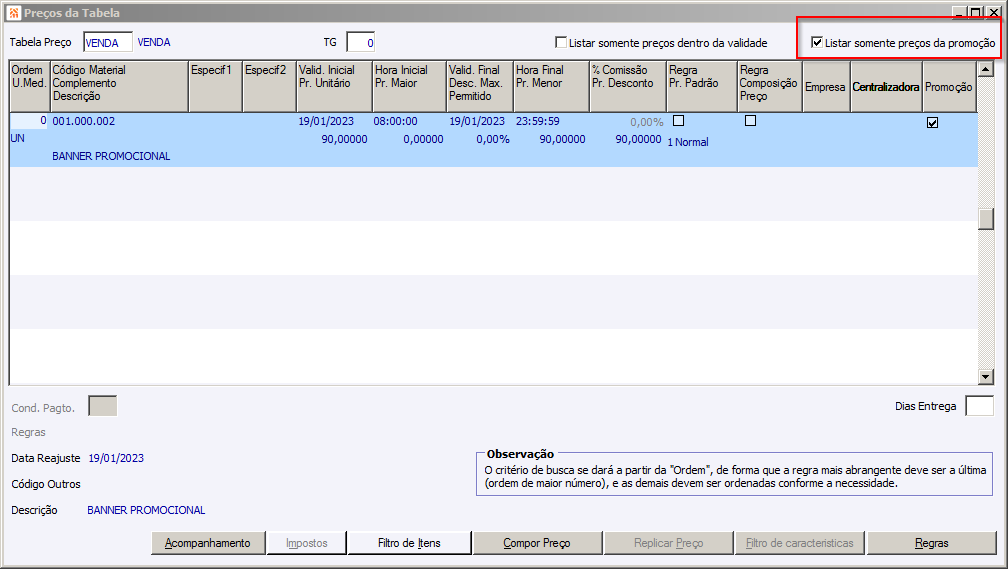This screenshot has width=1008, height=569.
Task: Click the Valid. Final column header
Action: [x=480, y=87]
